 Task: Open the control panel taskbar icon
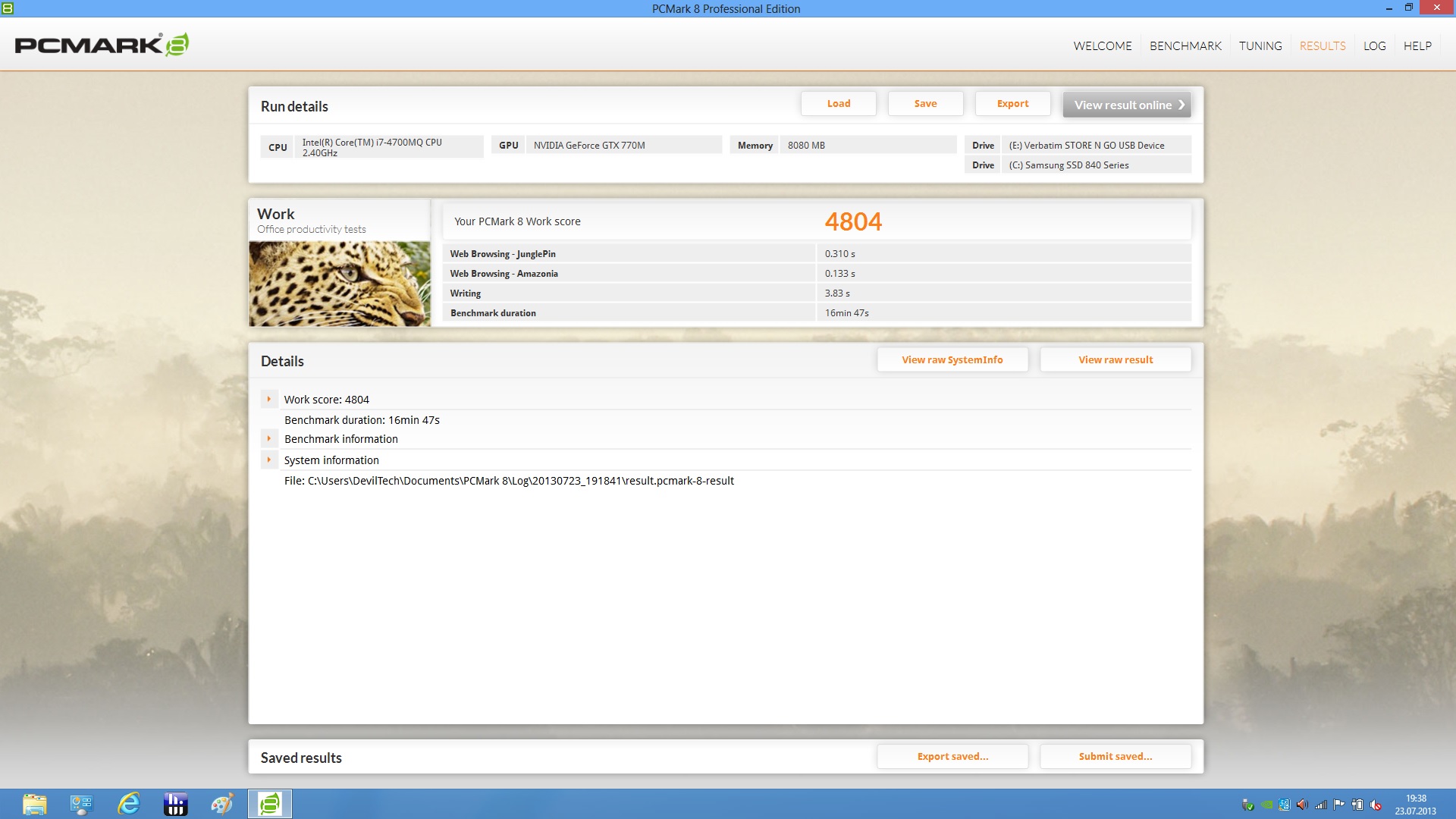pos(81,804)
